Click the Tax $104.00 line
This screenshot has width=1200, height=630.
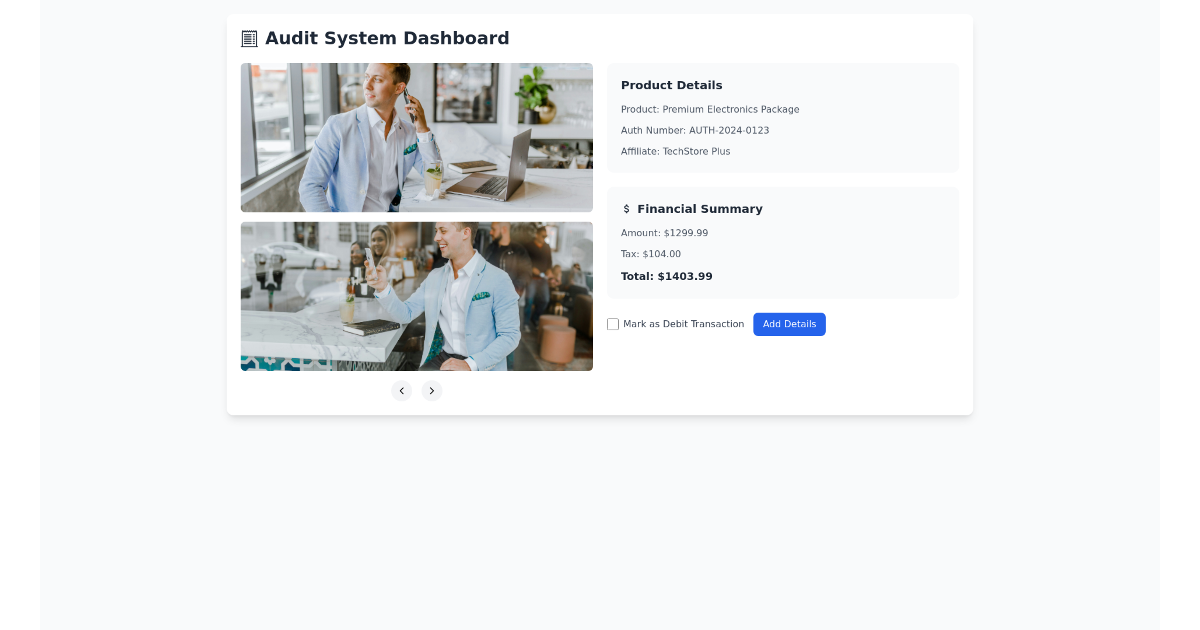[650, 254]
